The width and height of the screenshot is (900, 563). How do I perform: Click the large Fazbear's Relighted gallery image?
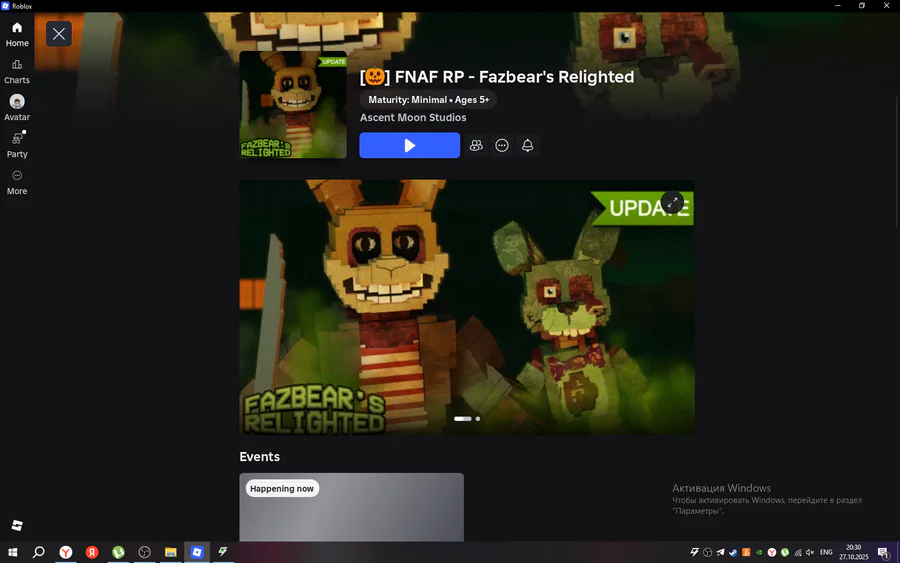(467, 307)
